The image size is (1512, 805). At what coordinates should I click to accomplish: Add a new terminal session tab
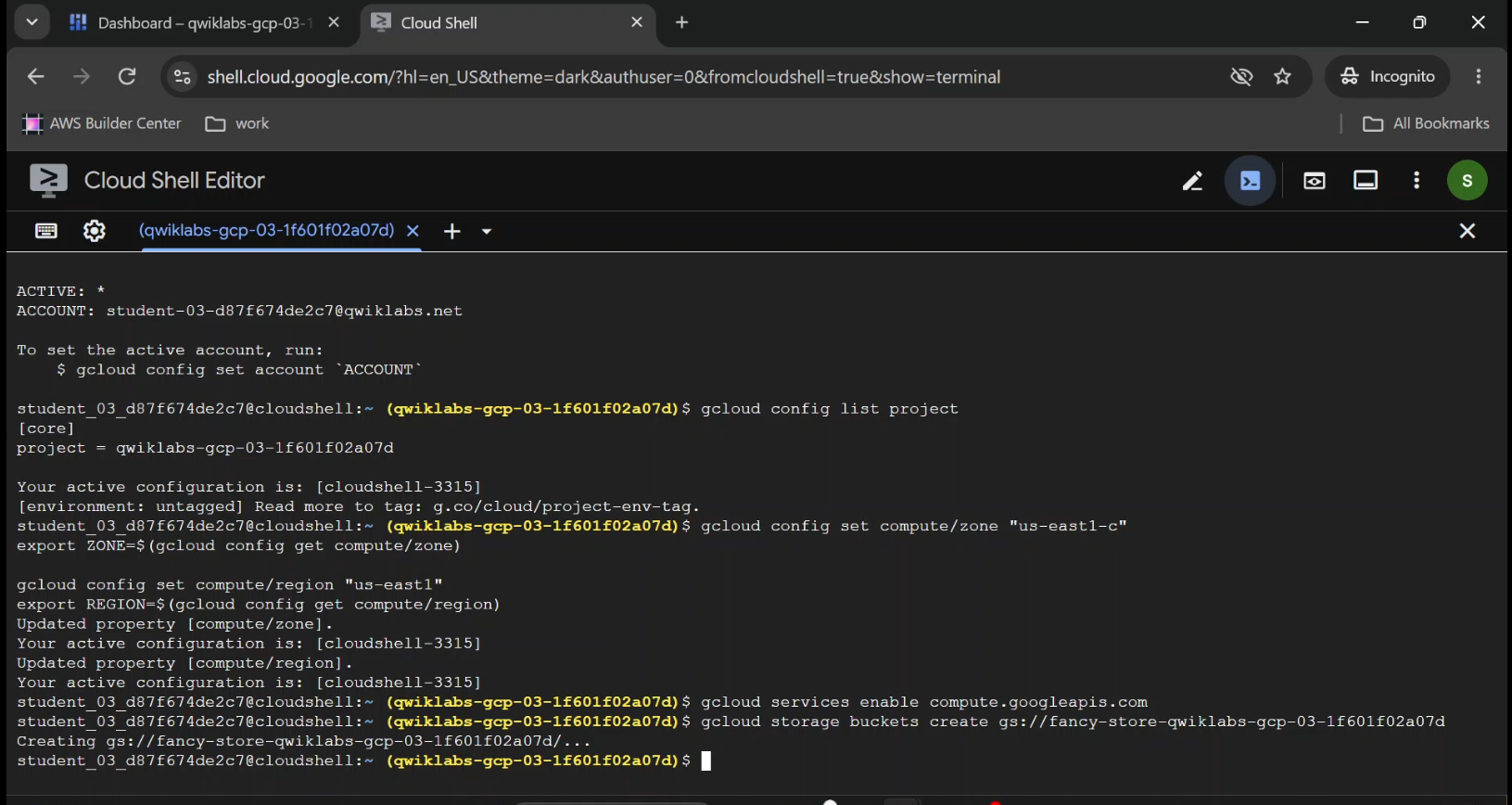pos(452,231)
